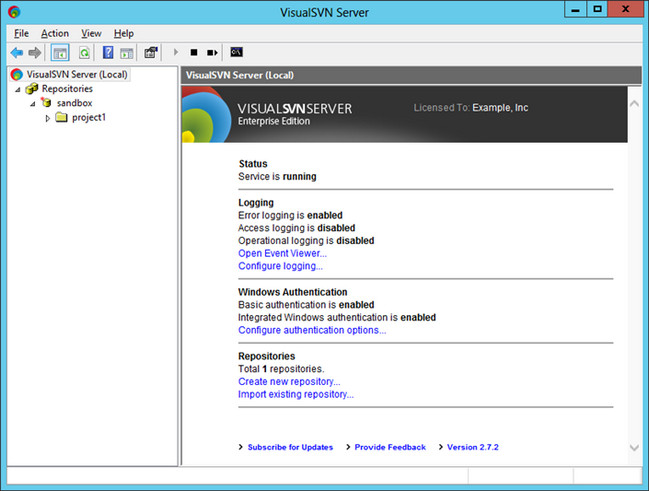The image size is (649, 491).
Task: Click Configure logging link
Action: 280,266
